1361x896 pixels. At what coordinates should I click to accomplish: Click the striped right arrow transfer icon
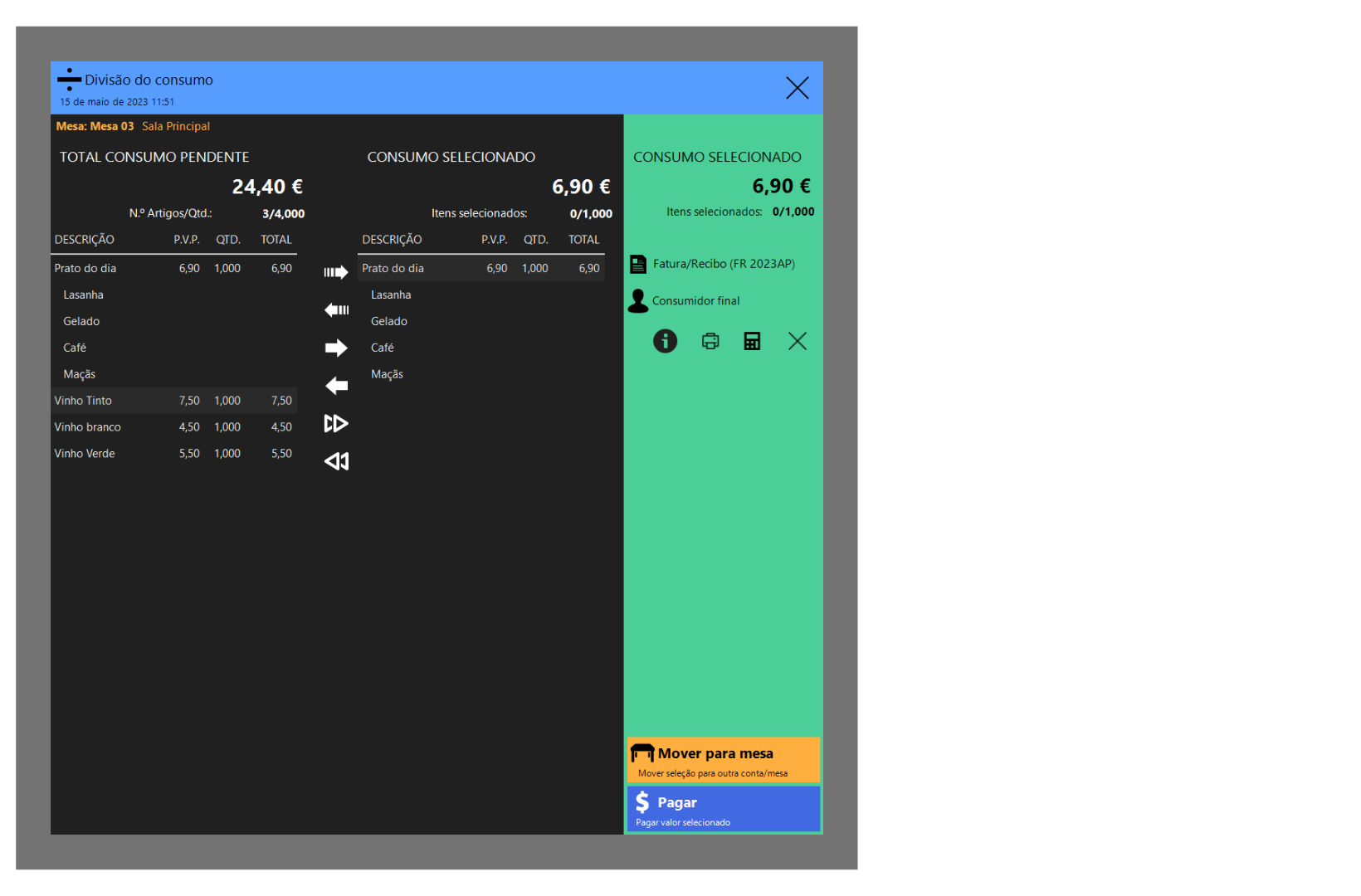(336, 272)
